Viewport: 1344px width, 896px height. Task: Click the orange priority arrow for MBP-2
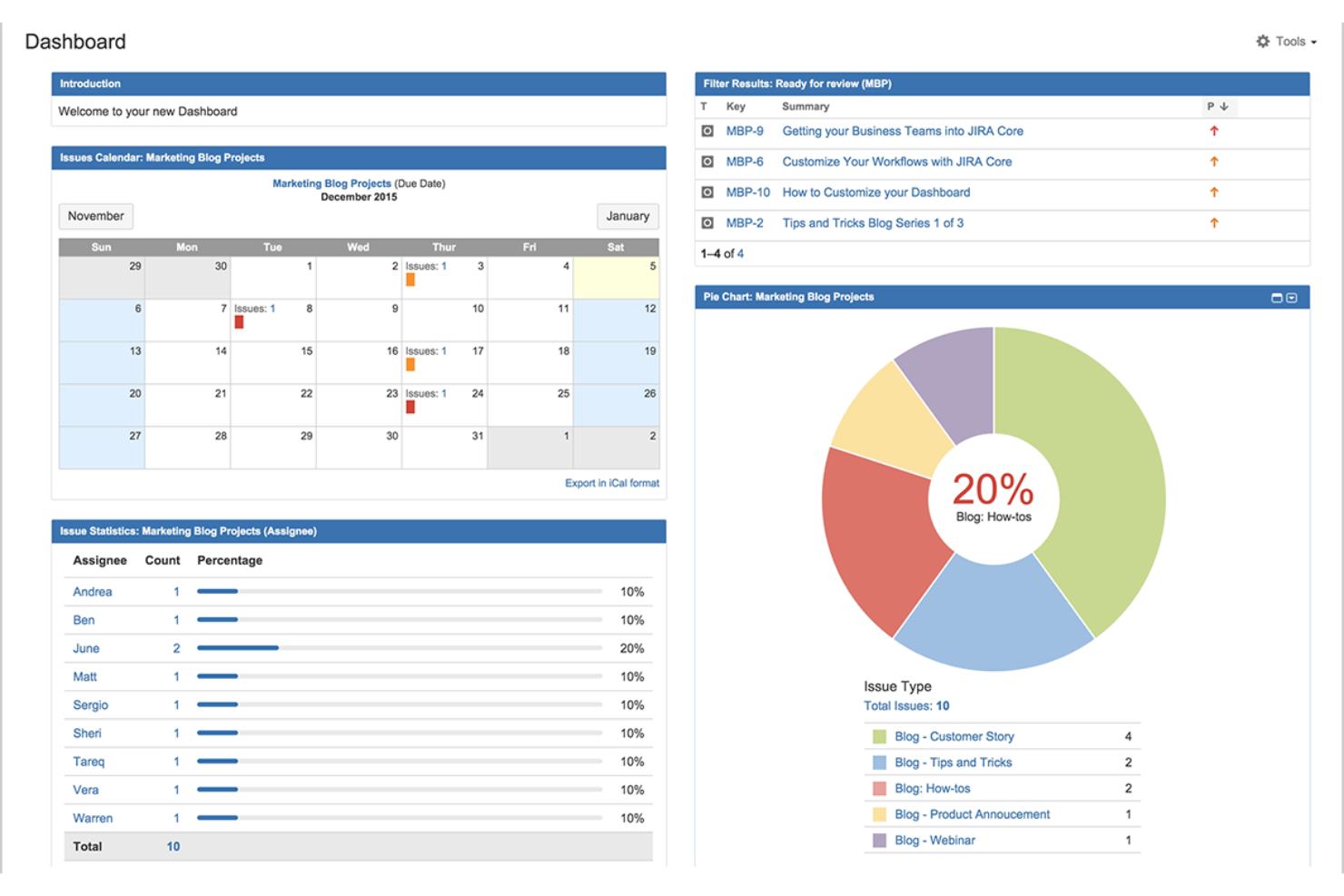pos(1214,222)
